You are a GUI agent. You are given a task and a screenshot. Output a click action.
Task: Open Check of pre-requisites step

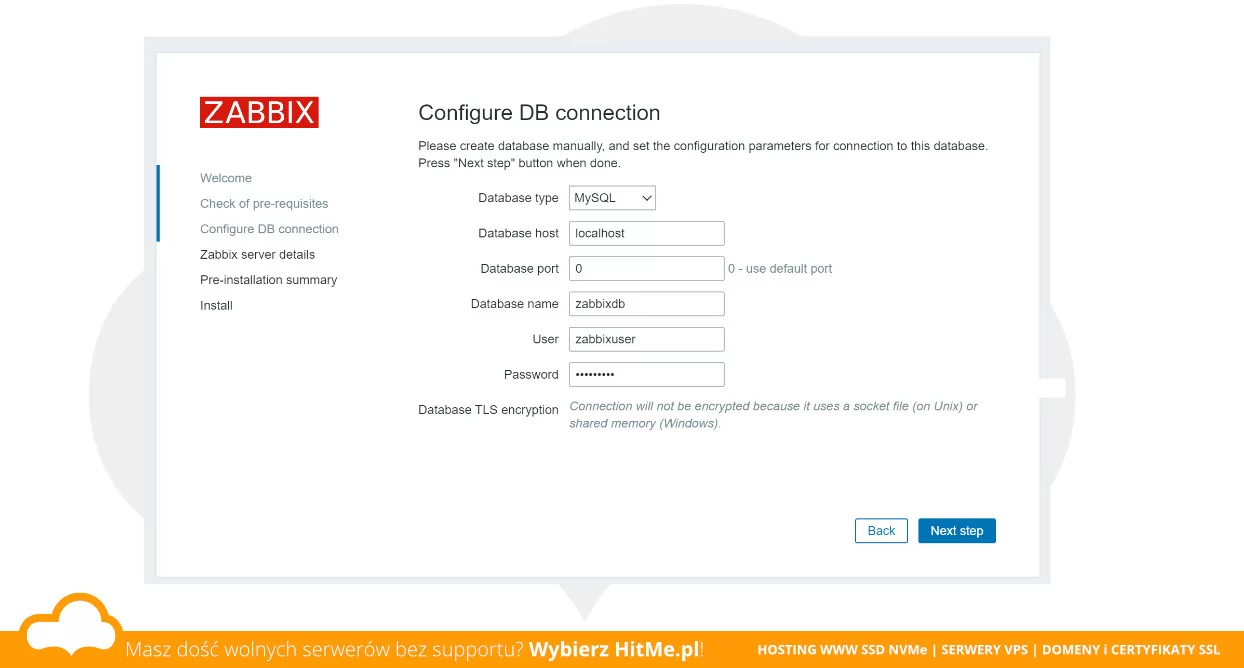coord(264,203)
